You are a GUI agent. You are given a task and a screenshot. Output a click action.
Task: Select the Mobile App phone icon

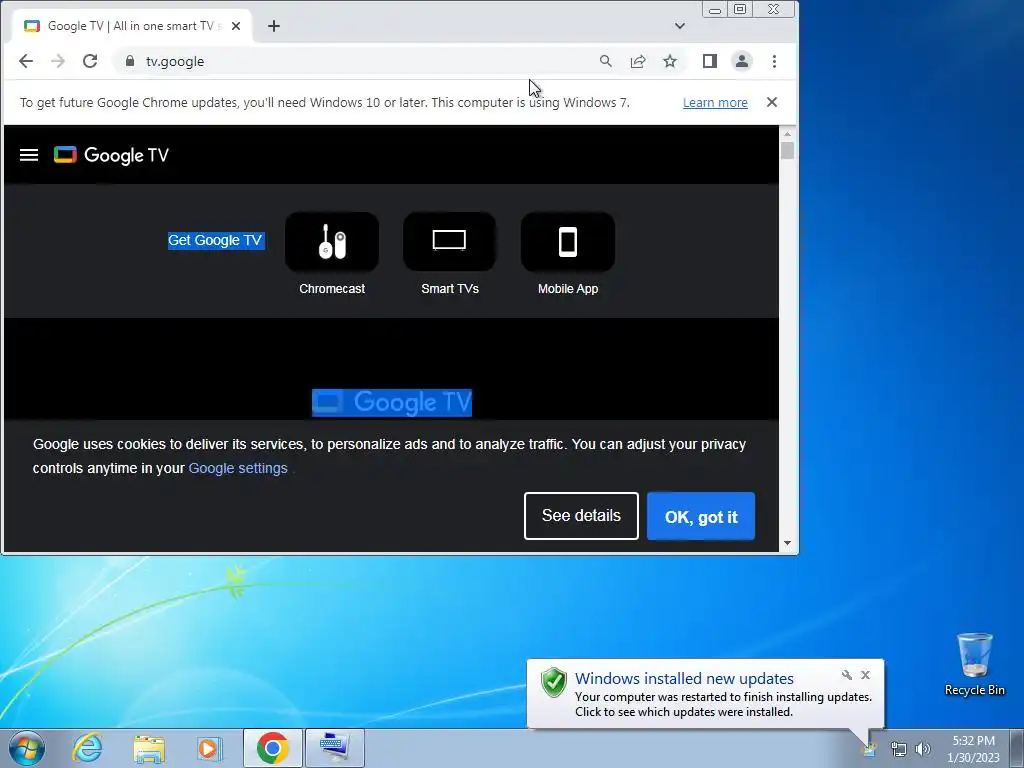click(568, 242)
